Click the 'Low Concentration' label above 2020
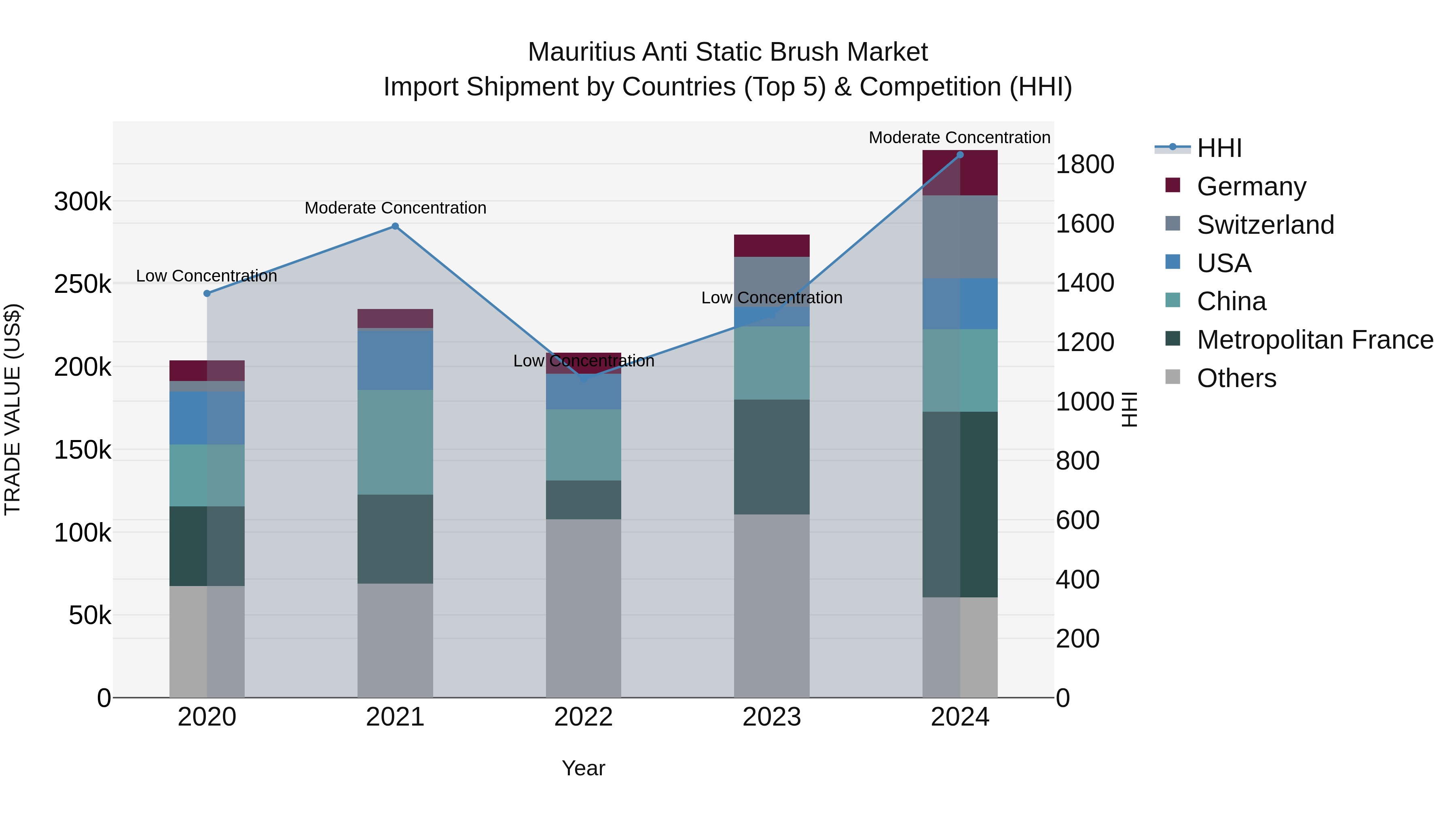The width and height of the screenshot is (1456, 819). coord(207,276)
